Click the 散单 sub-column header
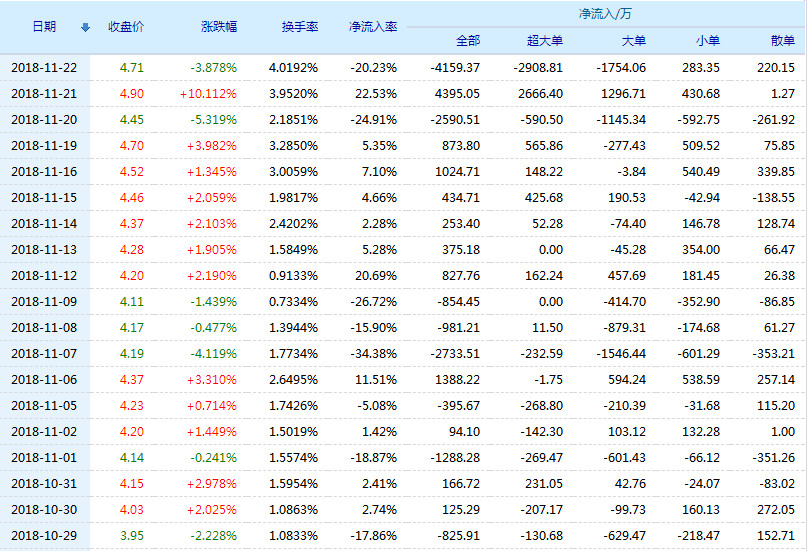Viewport: 811px width, 551px height. pos(783,41)
